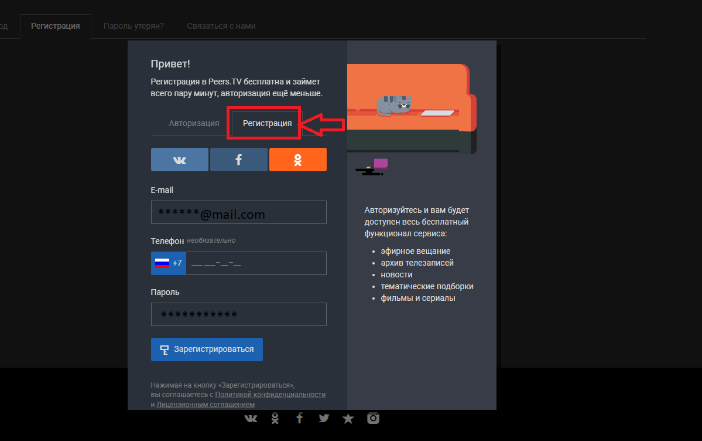Open the Политикой конфиденциальности link
Screen dimensions: 702x441
click(270, 394)
